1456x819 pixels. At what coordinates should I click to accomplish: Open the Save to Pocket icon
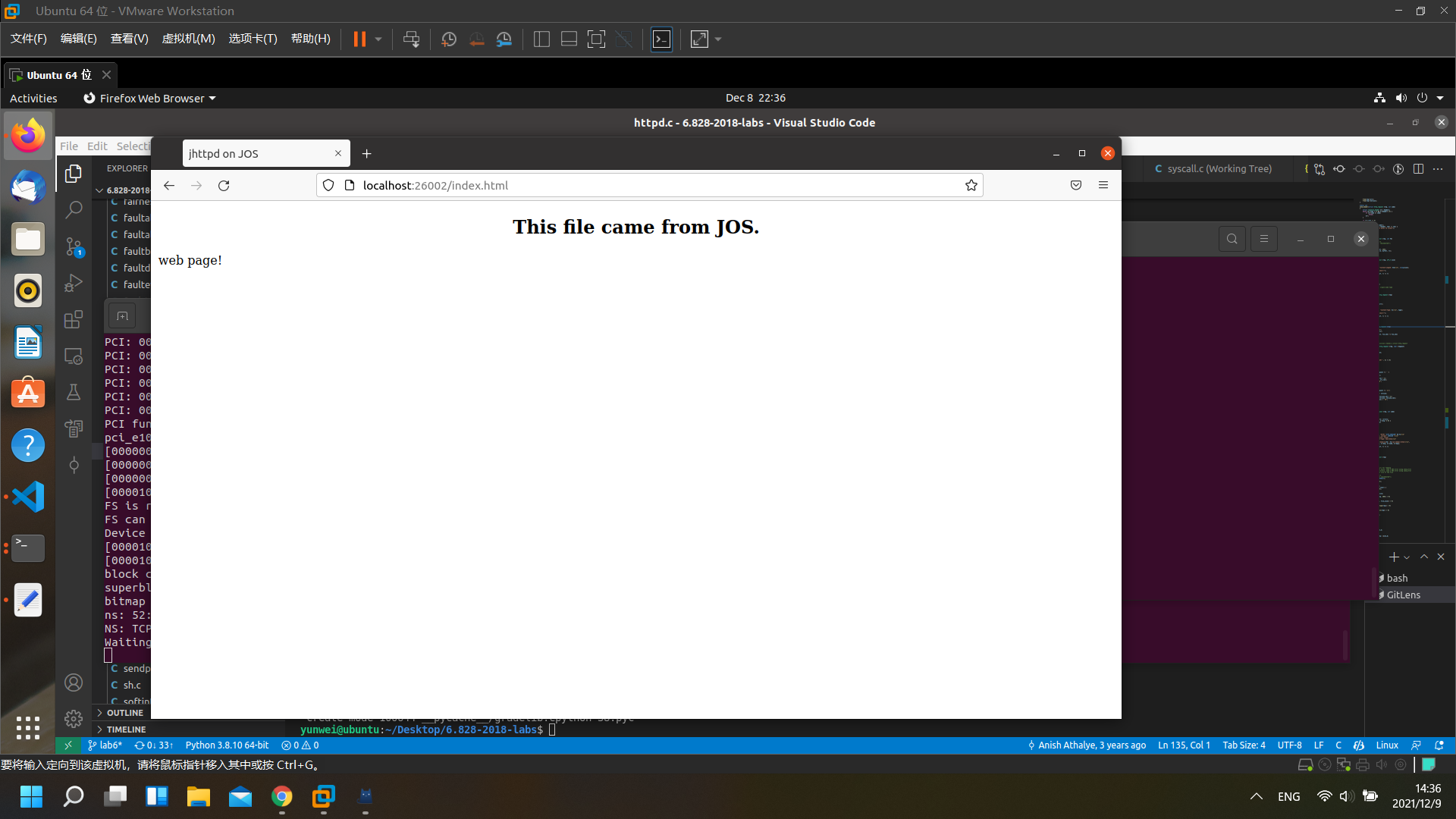pos(1075,186)
